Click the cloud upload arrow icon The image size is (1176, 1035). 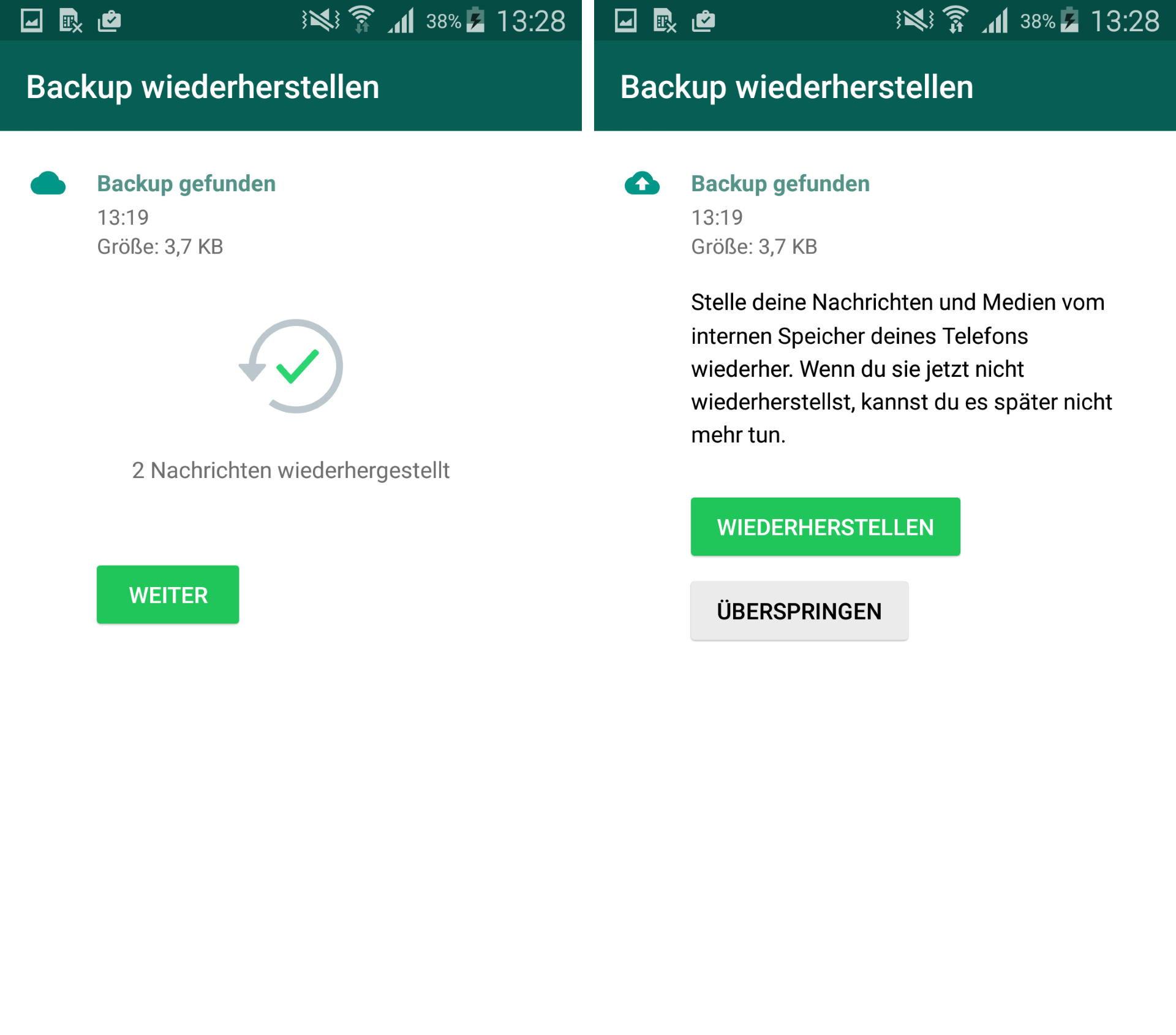click(x=642, y=183)
